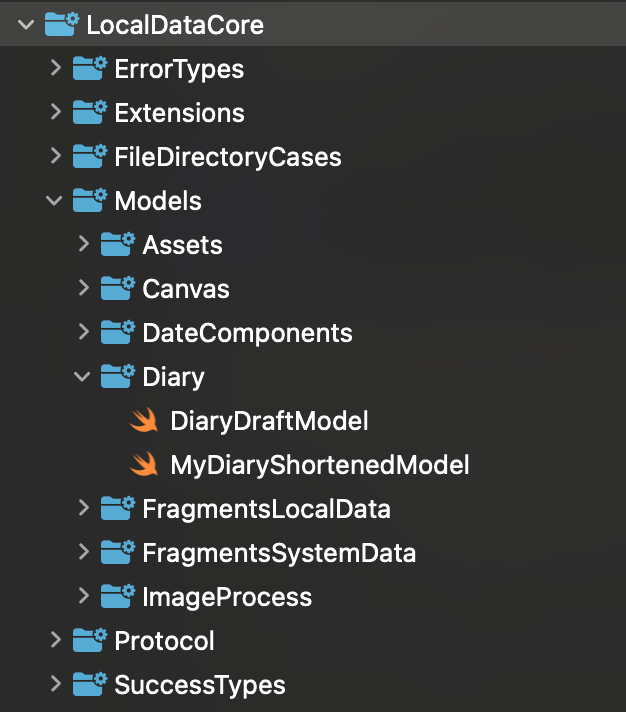The width and height of the screenshot is (626, 712).
Task: Collapse the LocalDataCore root chevron
Action: tap(27, 25)
